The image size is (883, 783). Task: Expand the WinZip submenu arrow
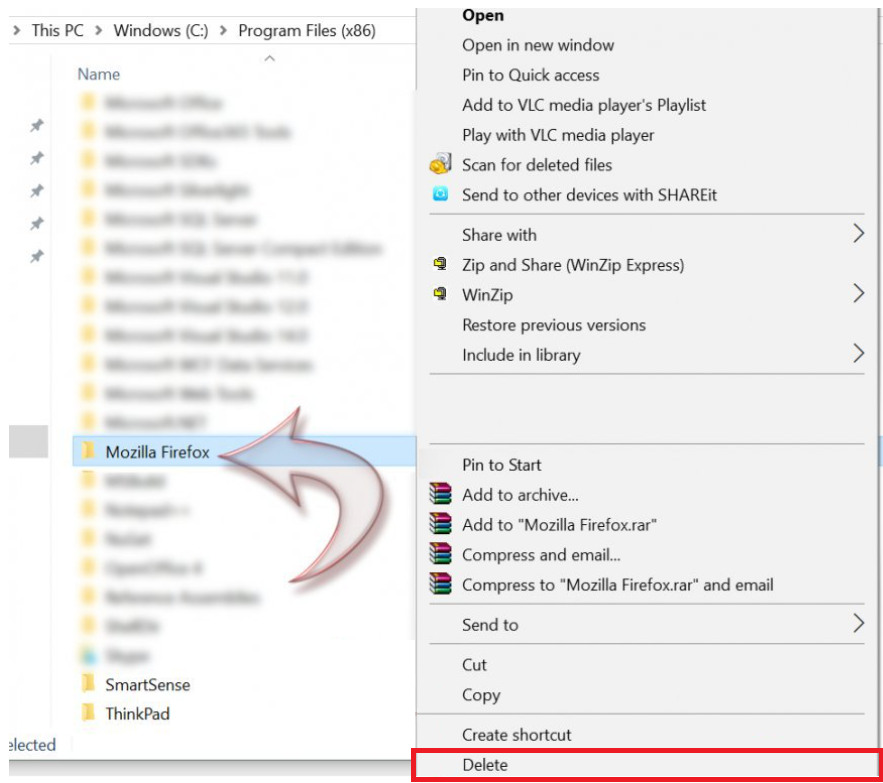[x=858, y=293]
